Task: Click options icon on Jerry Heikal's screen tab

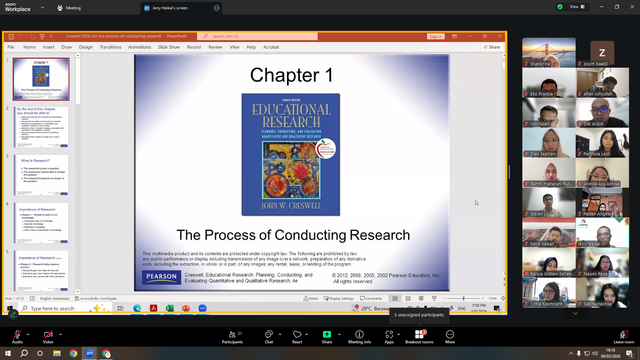Action: pos(216,8)
